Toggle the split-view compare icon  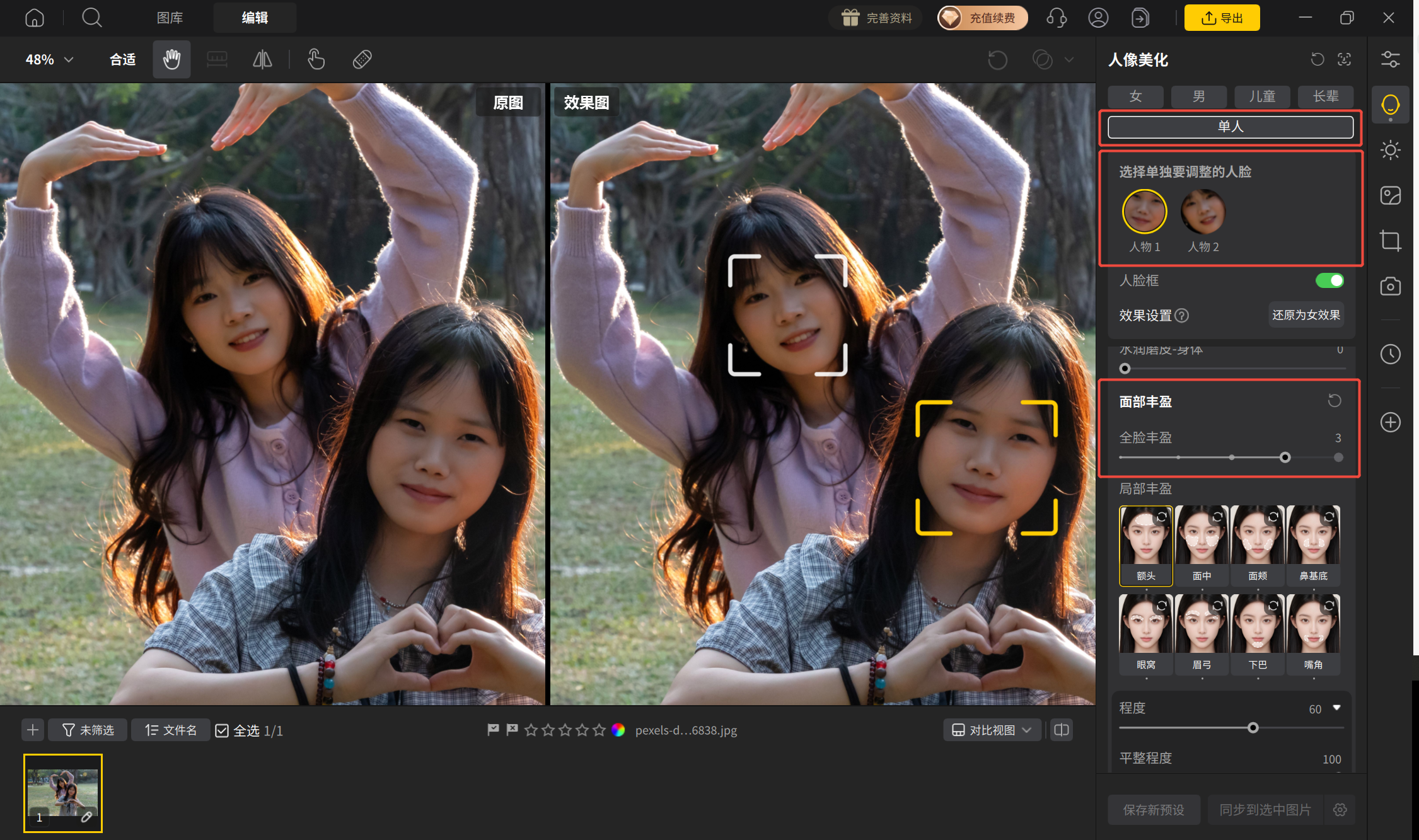click(1062, 730)
